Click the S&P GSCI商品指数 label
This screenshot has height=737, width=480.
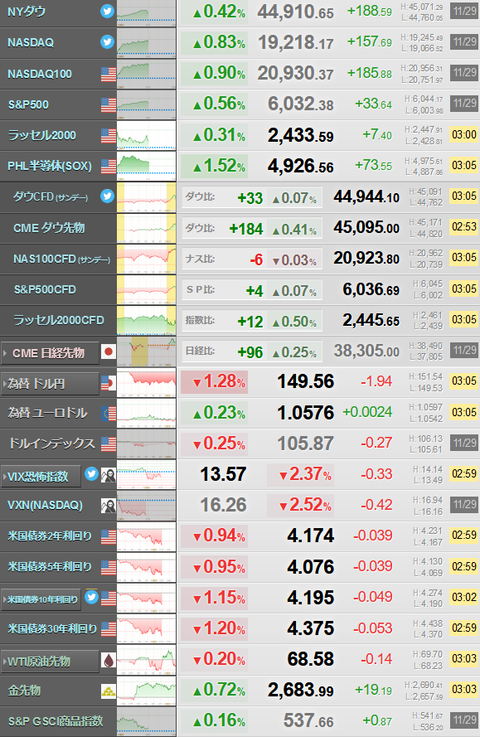(x=55, y=721)
